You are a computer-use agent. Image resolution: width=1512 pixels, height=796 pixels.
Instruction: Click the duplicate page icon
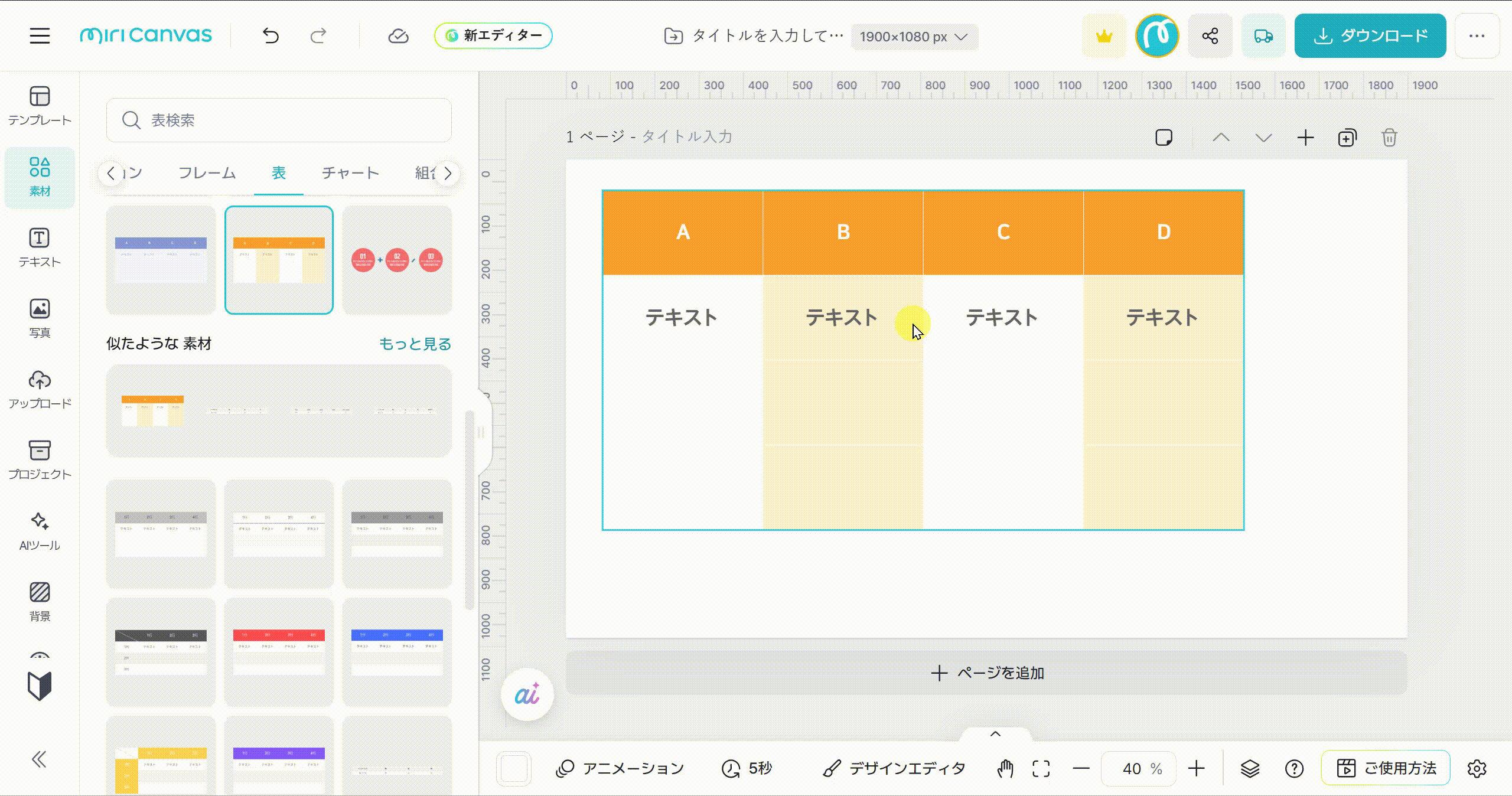coord(1347,138)
